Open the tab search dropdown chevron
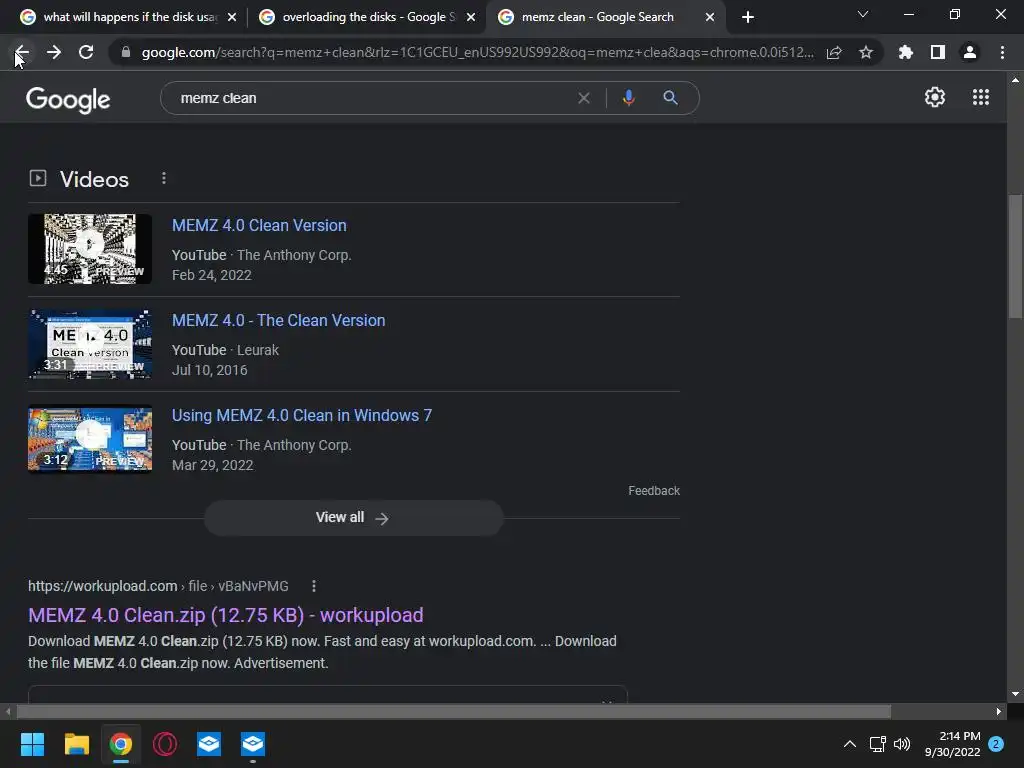 863,14
